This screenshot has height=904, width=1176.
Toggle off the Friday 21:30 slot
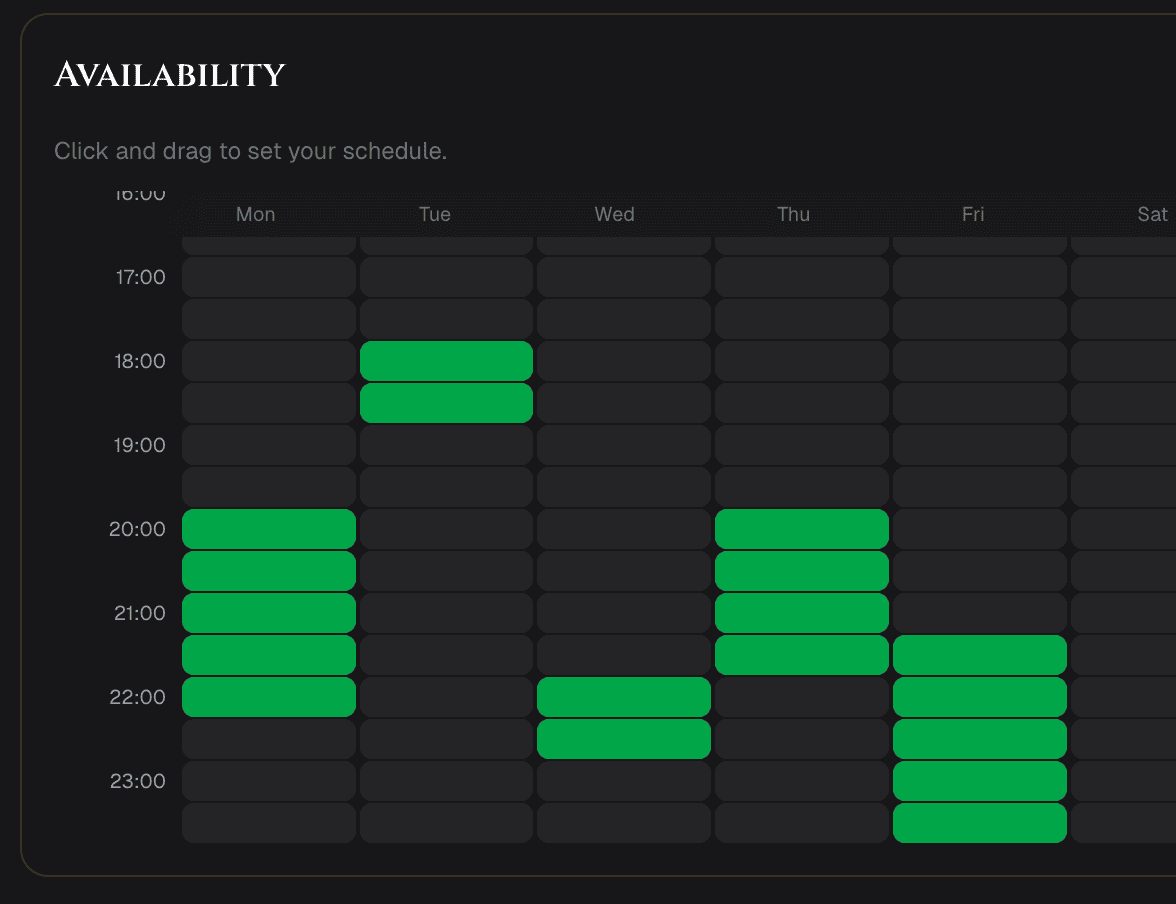[980, 655]
